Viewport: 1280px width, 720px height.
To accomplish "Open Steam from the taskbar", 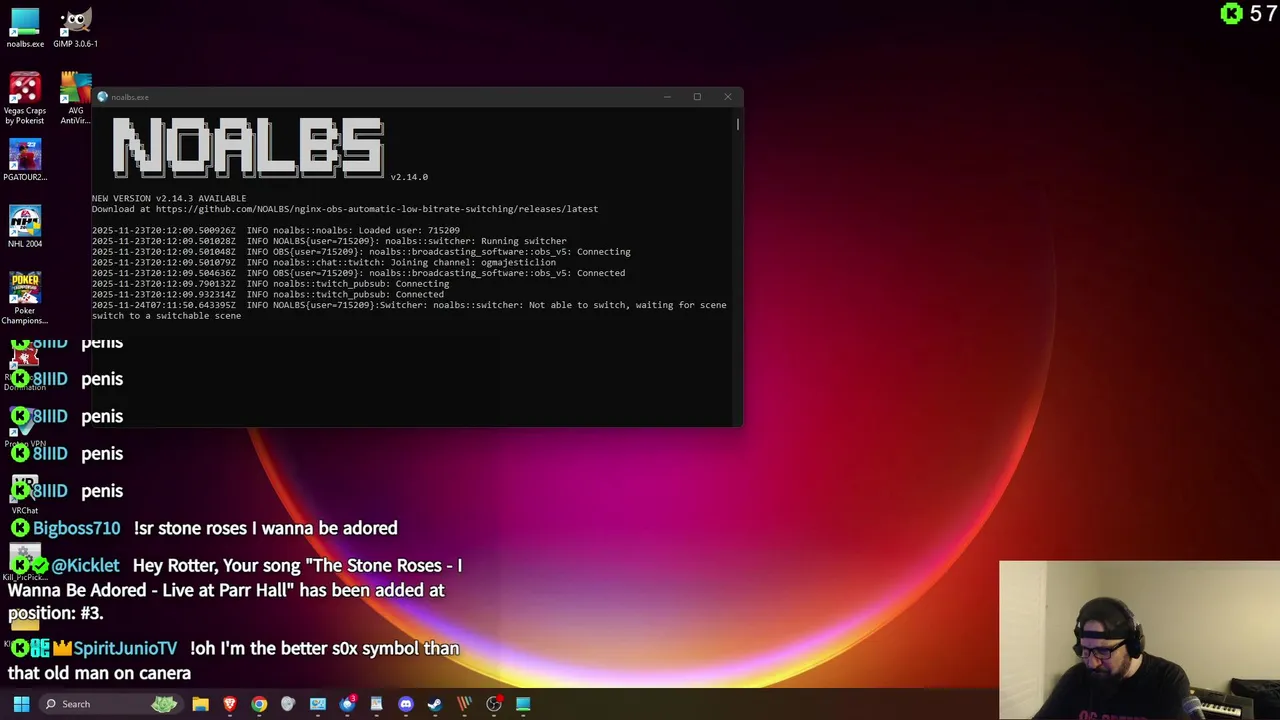I will [x=435, y=704].
